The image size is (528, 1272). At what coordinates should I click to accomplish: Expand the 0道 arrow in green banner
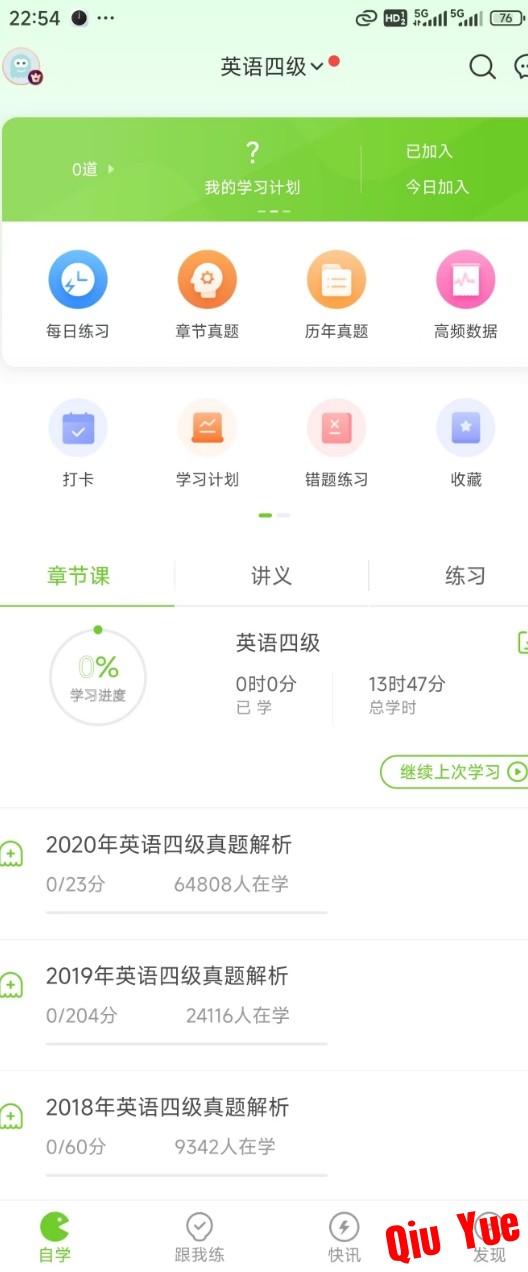coord(93,170)
